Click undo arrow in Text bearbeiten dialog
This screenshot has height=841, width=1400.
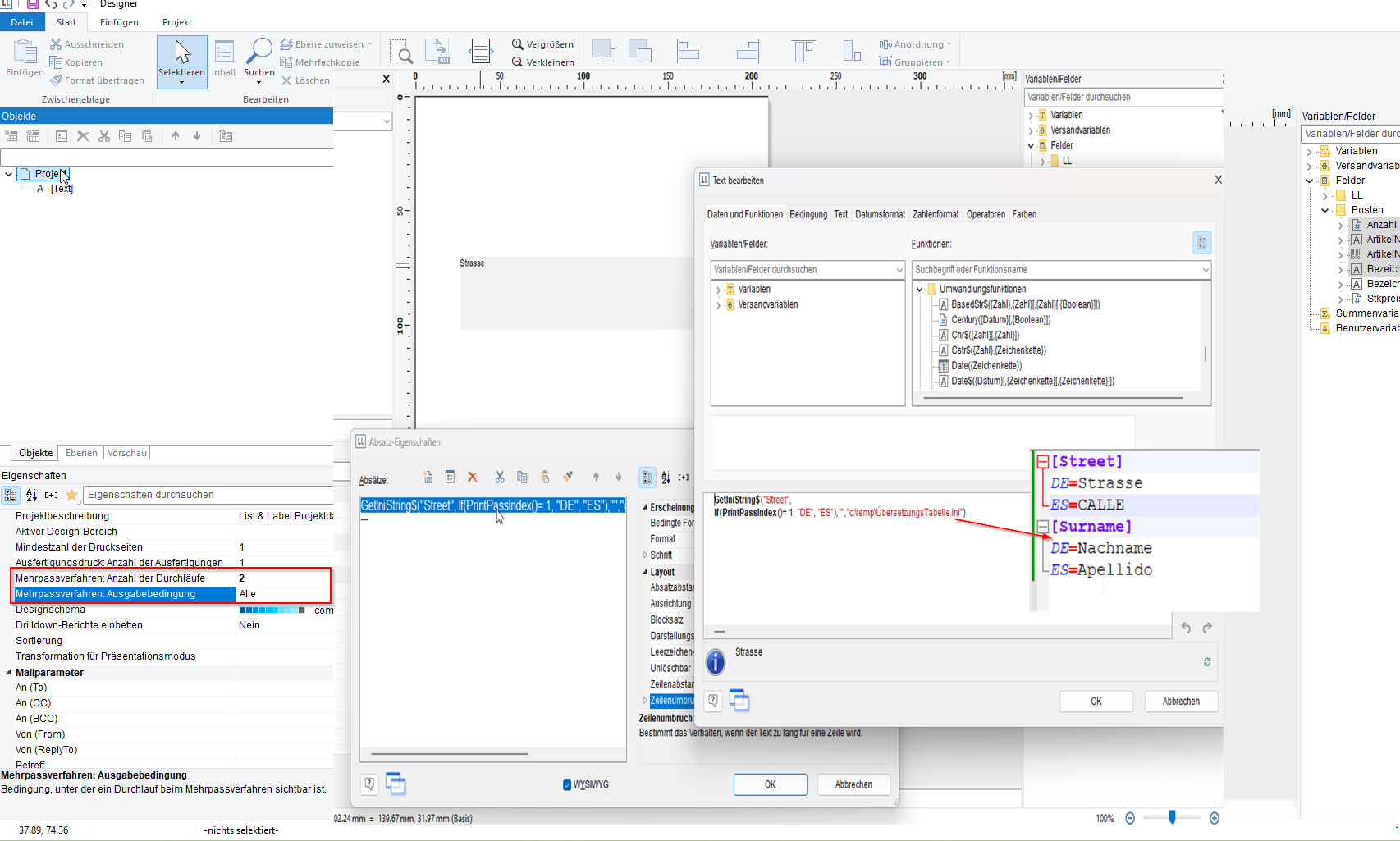pyautogui.click(x=1186, y=628)
